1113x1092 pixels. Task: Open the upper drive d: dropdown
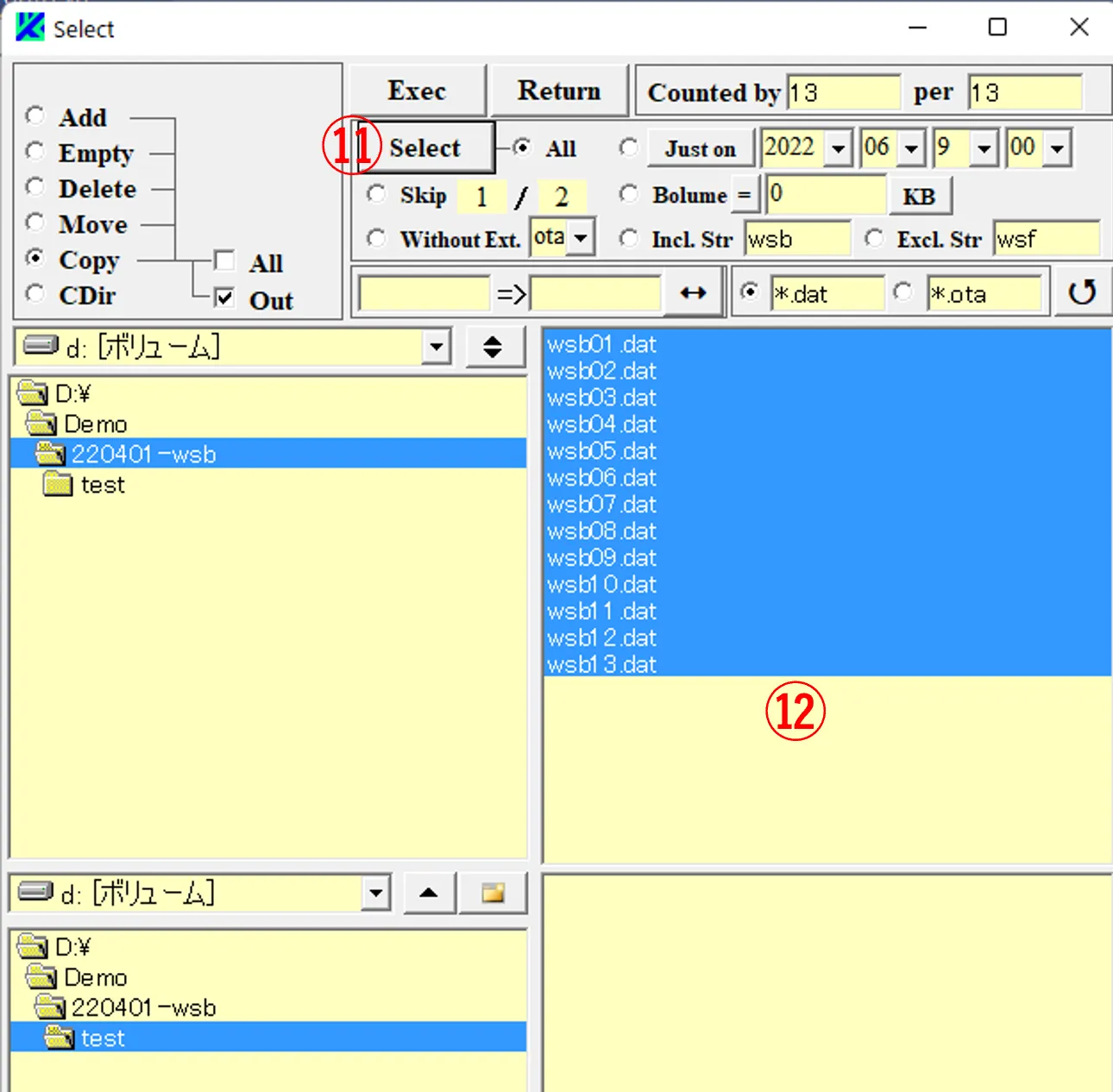437,347
